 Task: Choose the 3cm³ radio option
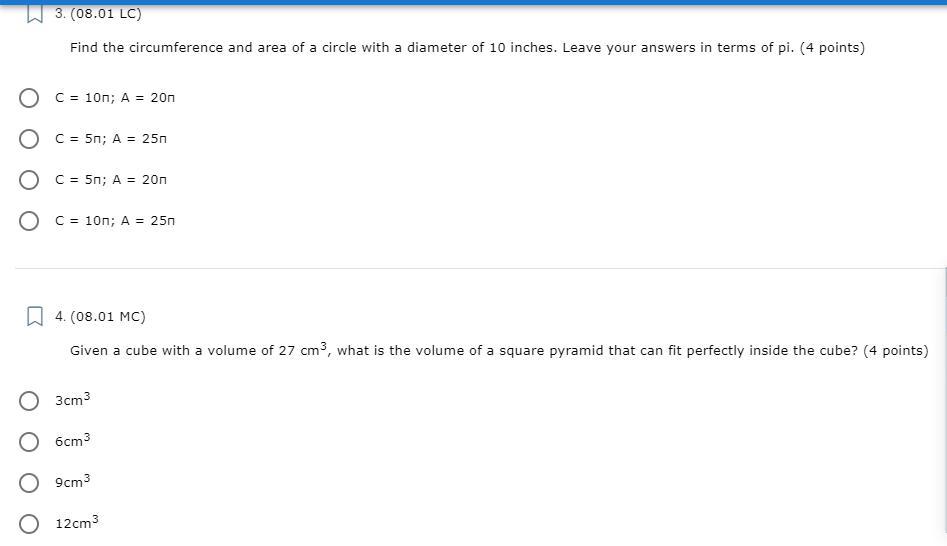[x=29, y=401]
